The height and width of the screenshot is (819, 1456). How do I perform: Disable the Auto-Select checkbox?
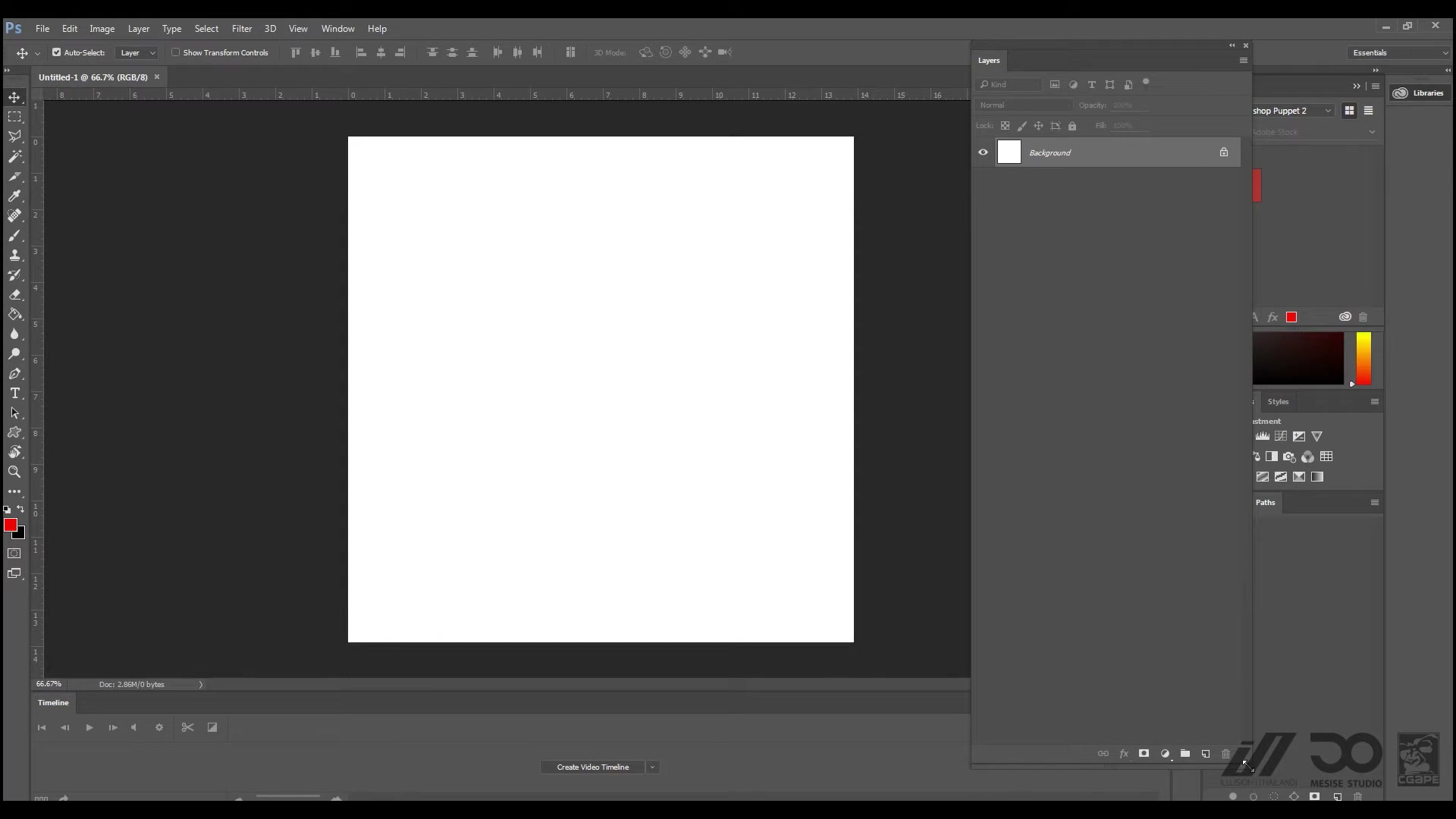56,52
